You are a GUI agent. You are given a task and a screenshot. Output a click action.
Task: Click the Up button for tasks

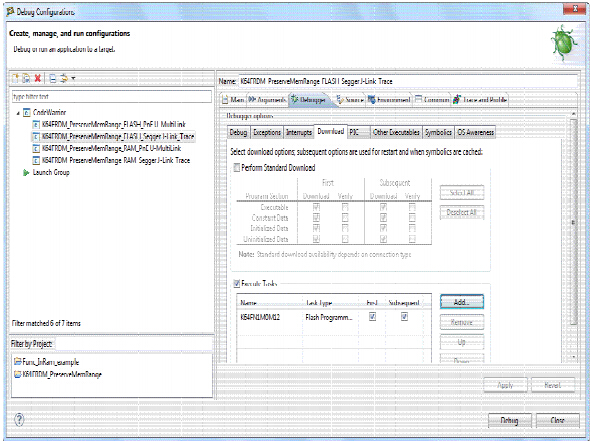click(462, 342)
